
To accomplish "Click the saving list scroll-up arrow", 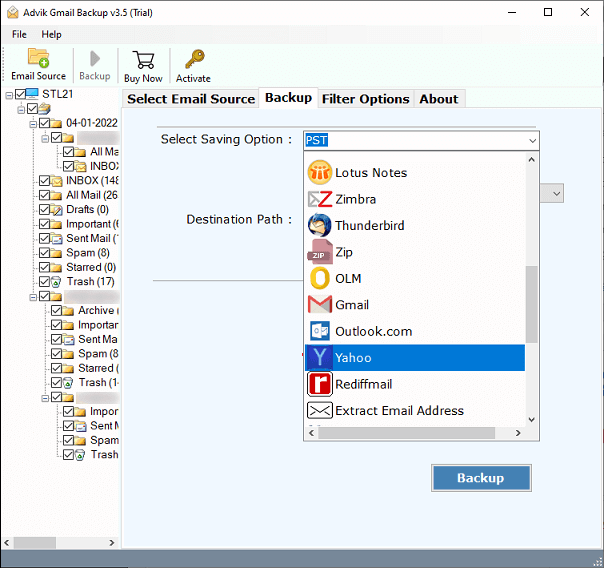I will click(x=532, y=159).
